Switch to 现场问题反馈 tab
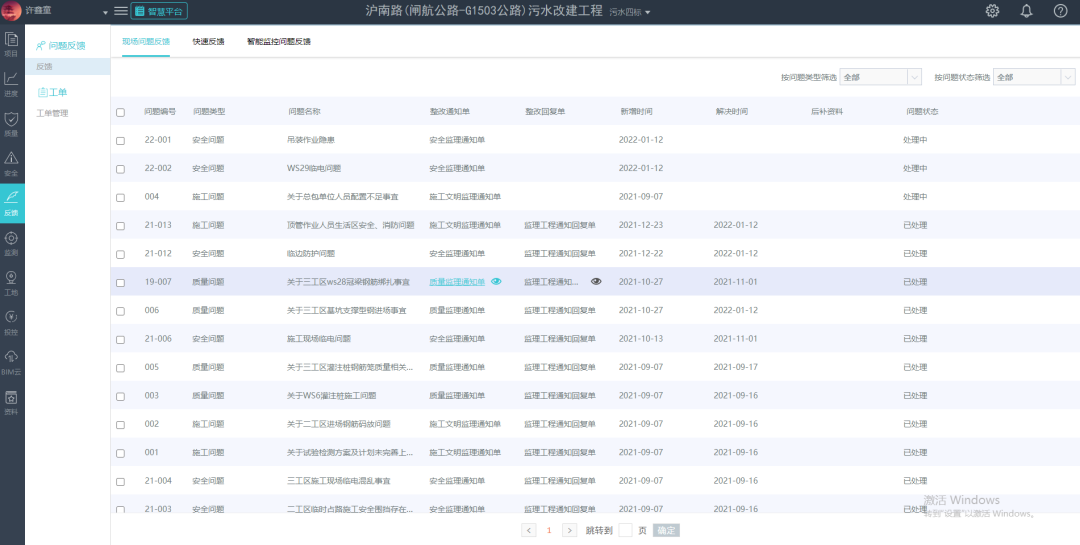Viewport: 1080px width, 545px height. click(146, 41)
